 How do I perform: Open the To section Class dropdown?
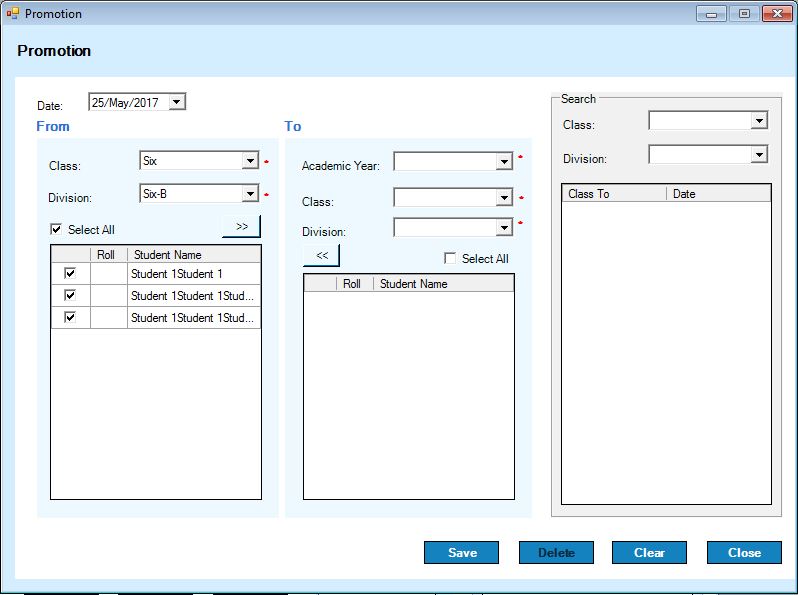tap(504, 198)
